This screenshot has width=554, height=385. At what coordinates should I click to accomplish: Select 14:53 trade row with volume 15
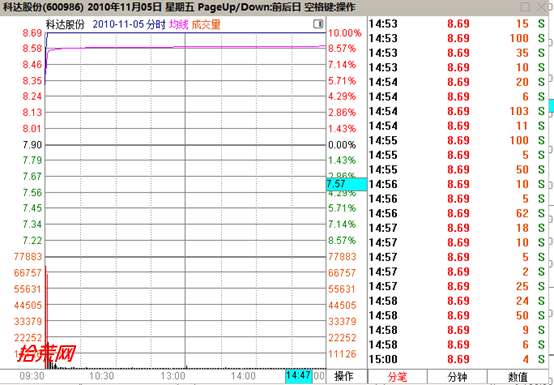[457, 24]
